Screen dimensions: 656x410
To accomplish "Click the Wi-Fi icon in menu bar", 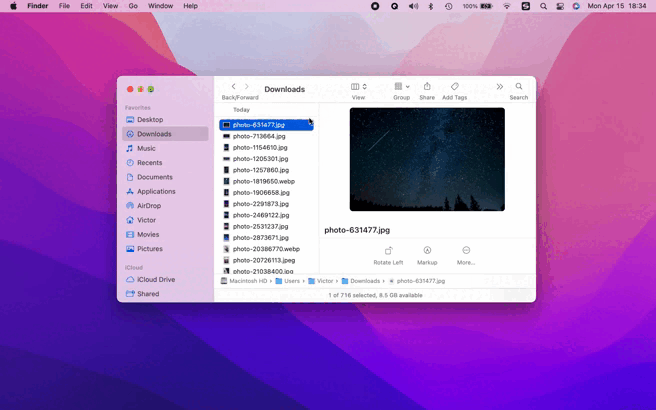I will click(507, 6).
